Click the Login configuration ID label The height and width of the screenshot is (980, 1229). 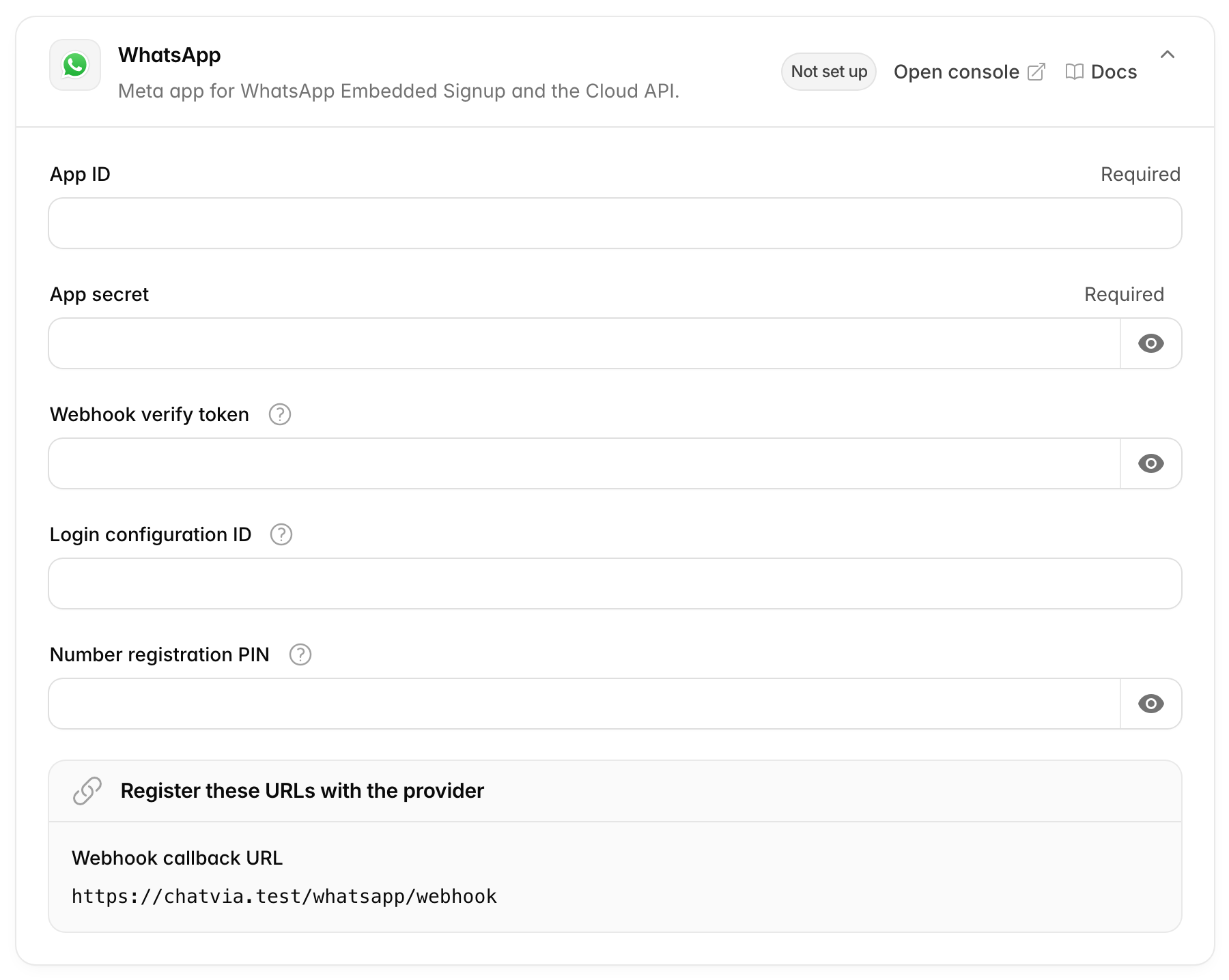150,534
